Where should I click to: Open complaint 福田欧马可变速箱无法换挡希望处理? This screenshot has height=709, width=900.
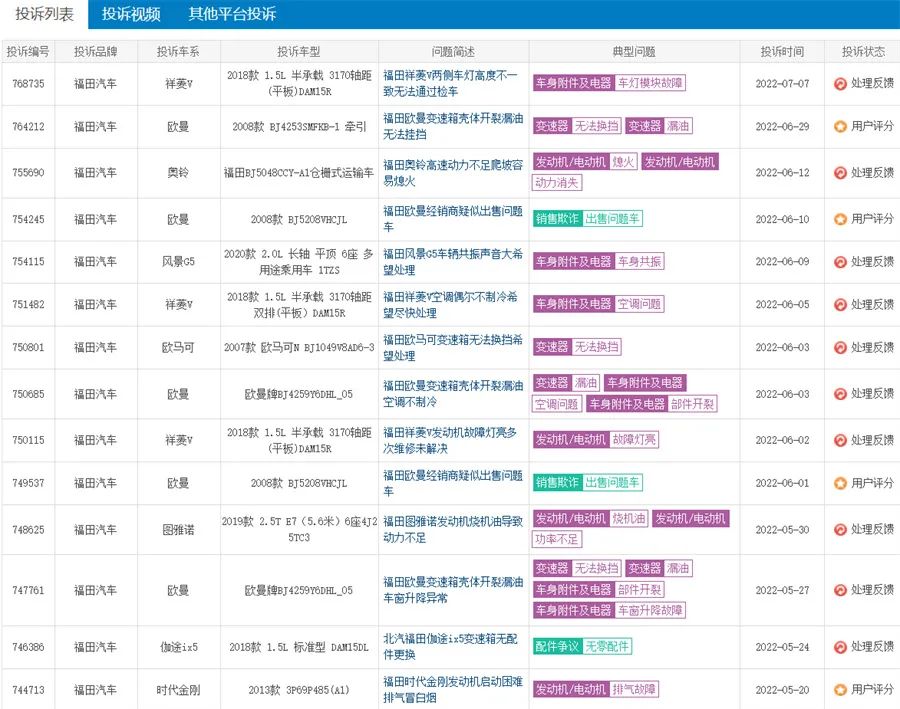(x=453, y=348)
